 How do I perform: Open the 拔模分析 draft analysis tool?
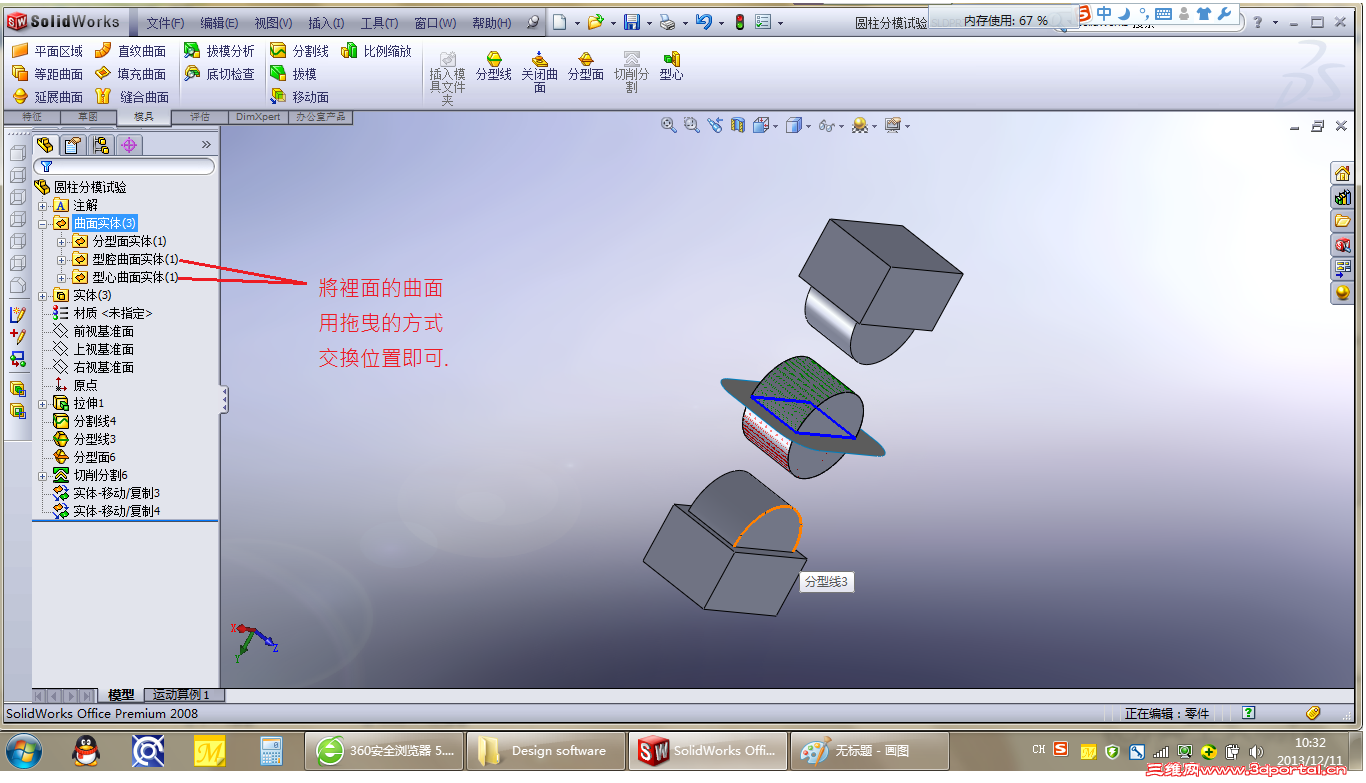click(226, 50)
